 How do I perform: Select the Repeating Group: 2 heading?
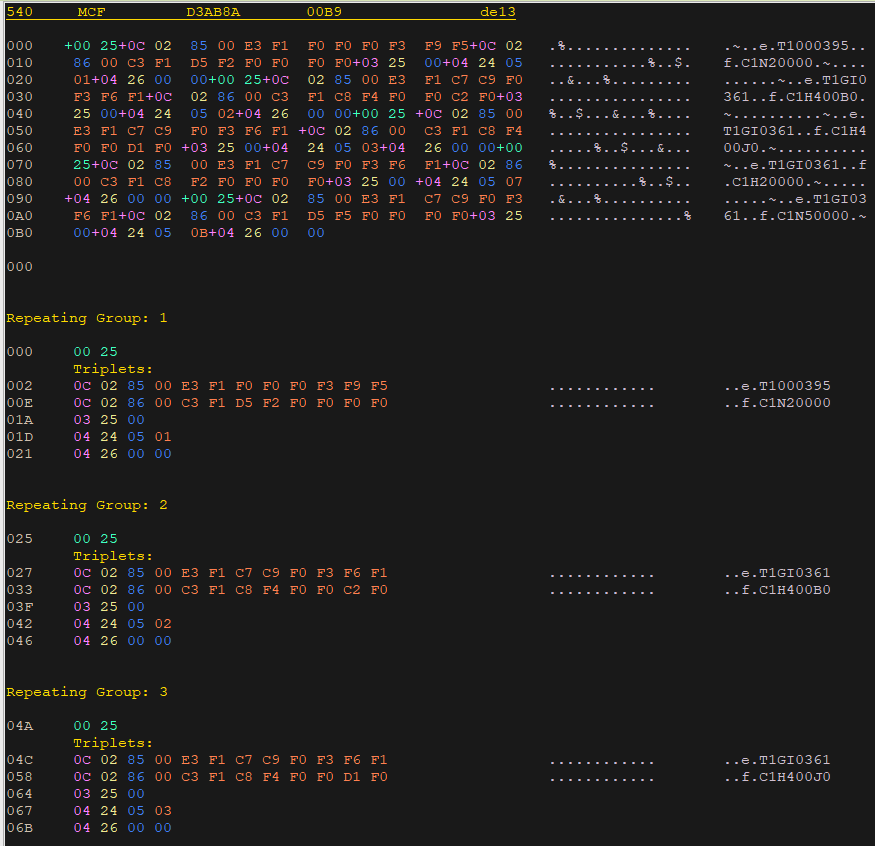pos(87,505)
